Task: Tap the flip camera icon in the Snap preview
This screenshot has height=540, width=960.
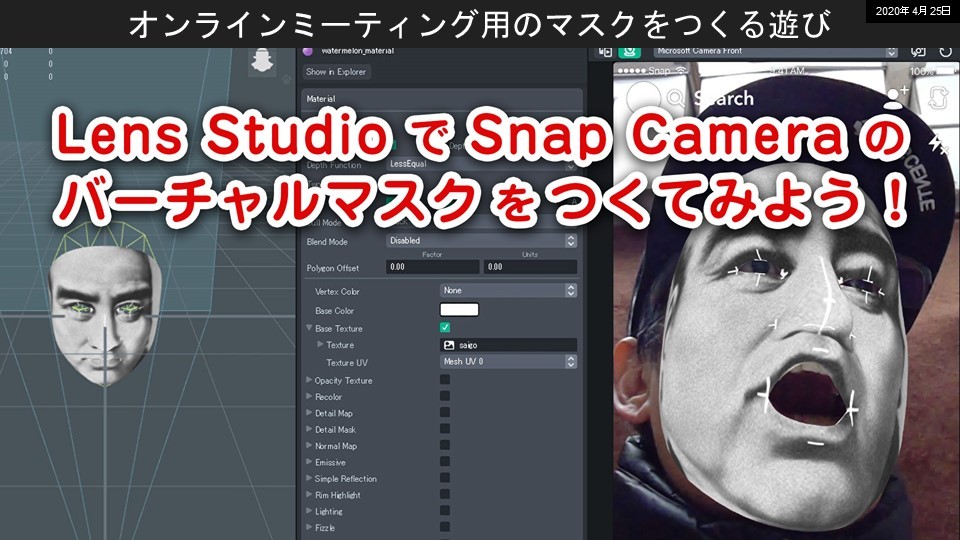Action: point(937,97)
